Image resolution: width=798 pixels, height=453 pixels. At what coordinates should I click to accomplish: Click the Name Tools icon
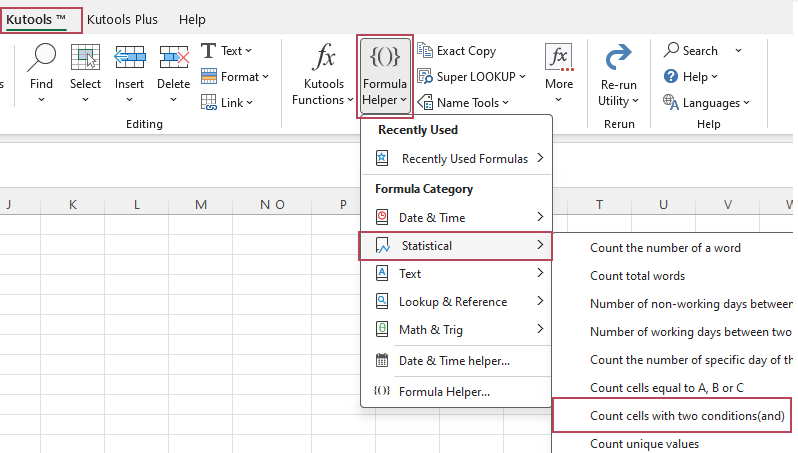[x=425, y=102]
